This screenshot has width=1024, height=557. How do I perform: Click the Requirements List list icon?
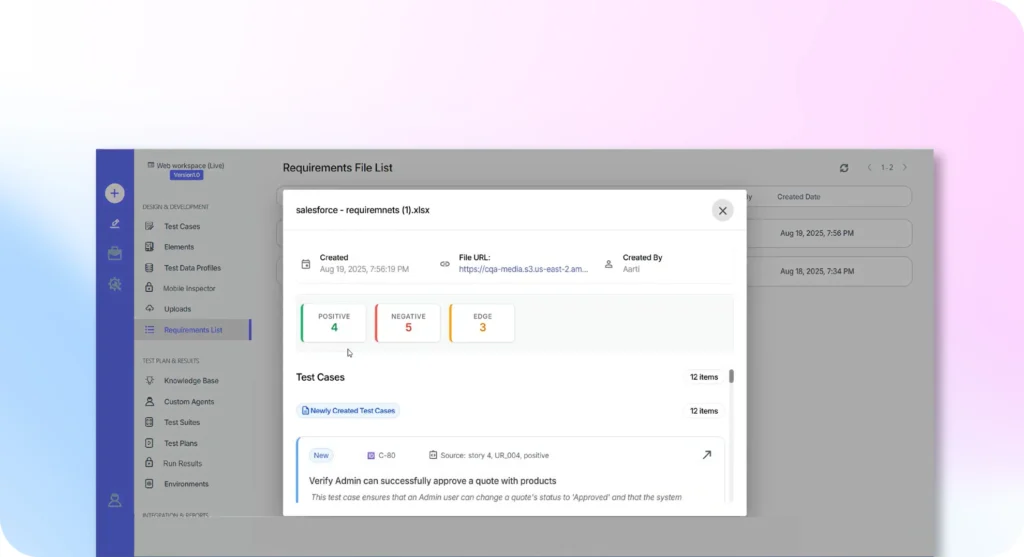coord(150,330)
